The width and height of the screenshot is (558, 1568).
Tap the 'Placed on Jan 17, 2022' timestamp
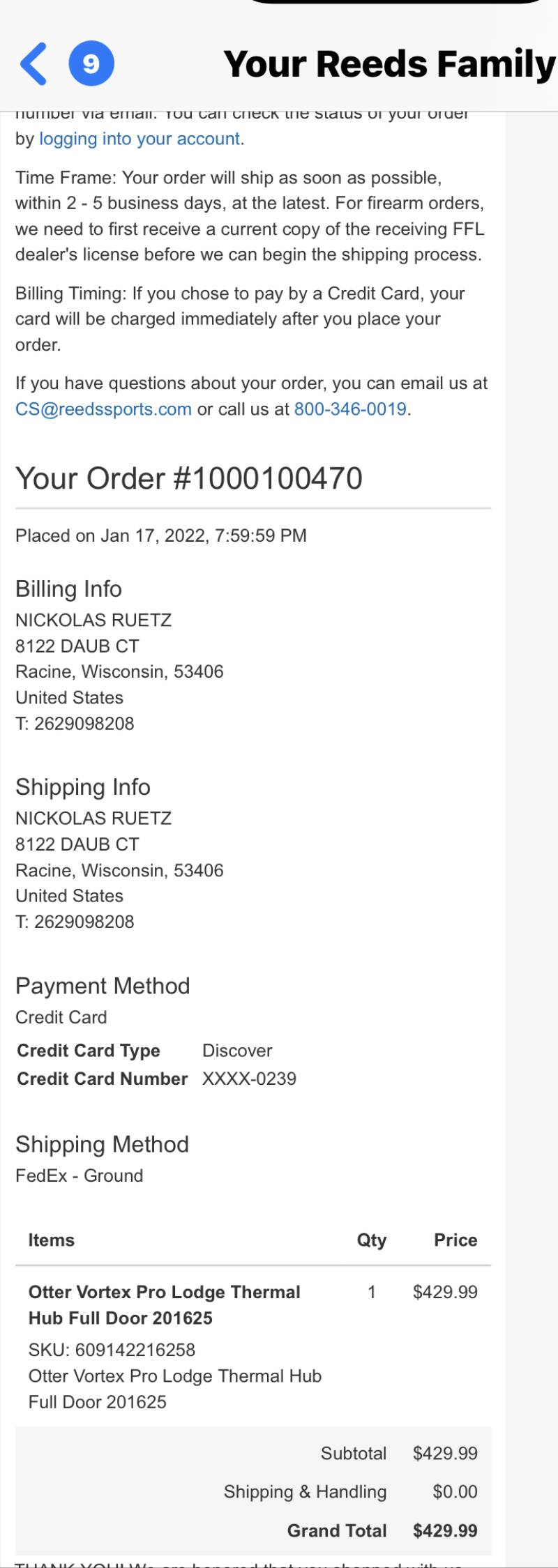(x=161, y=535)
